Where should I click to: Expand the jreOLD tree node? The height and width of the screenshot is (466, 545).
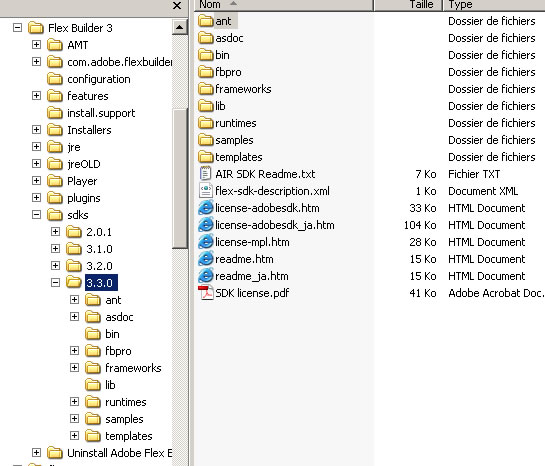click(x=36, y=163)
